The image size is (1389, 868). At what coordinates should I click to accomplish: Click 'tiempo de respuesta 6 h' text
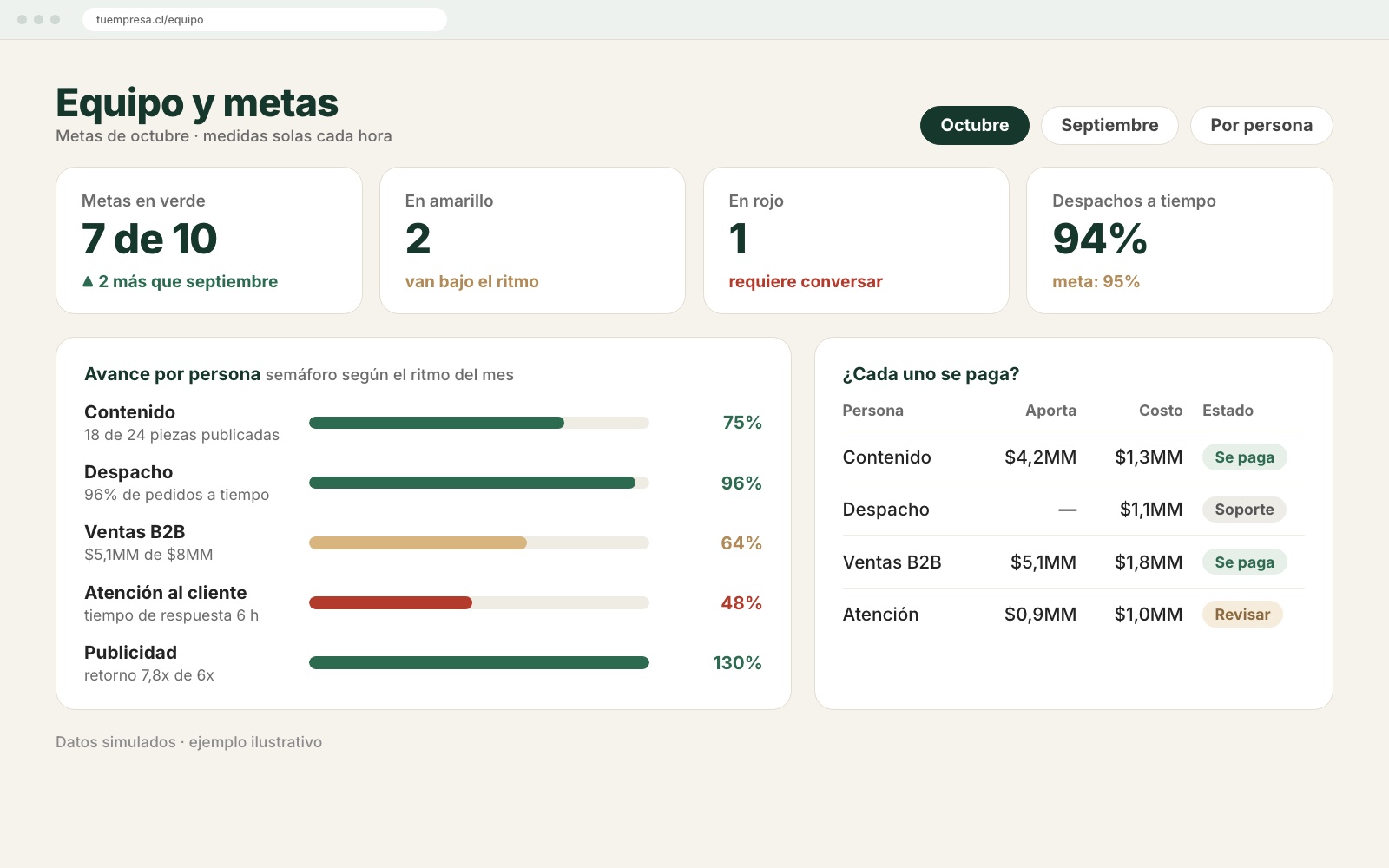pyautogui.click(x=171, y=615)
